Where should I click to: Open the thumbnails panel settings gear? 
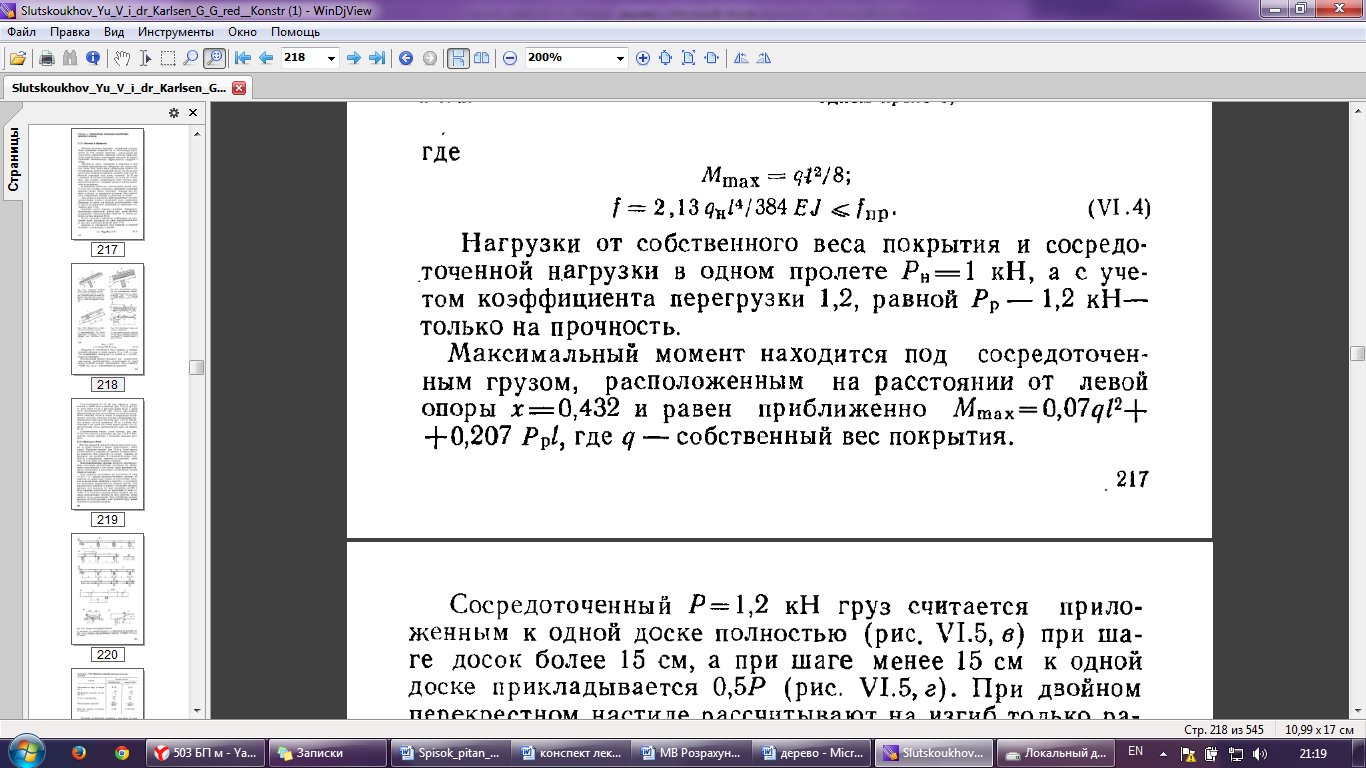click(x=173, y=112)
